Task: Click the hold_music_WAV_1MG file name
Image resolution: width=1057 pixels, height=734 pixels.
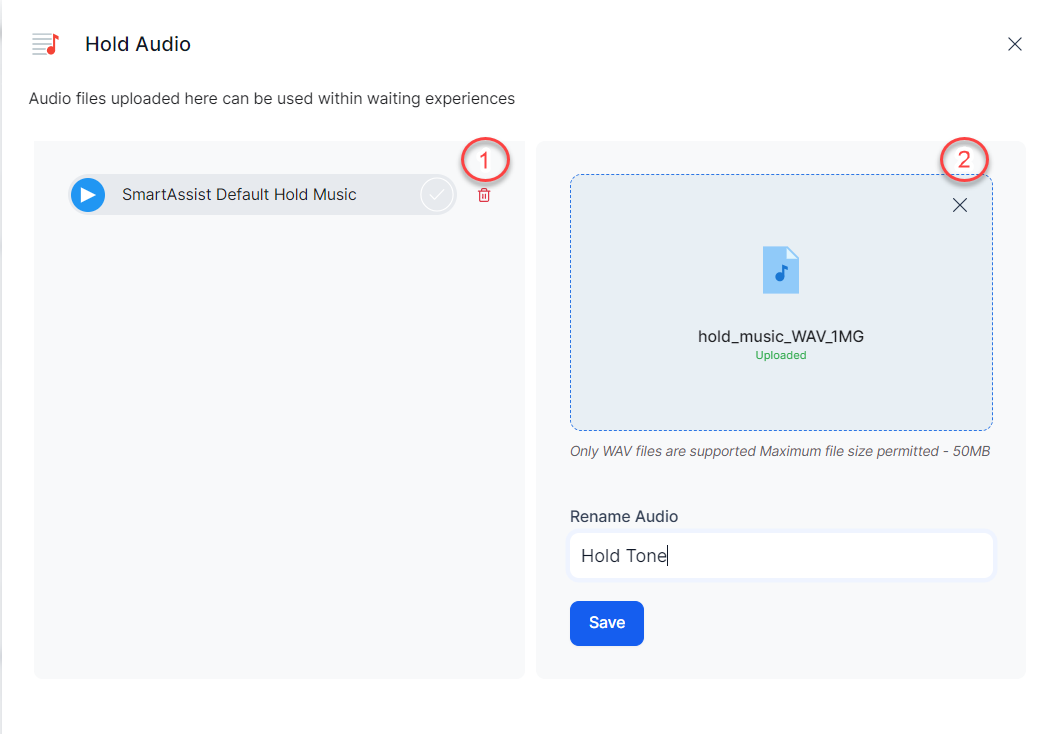Action: pyautogui.click(x=781, y=336)
